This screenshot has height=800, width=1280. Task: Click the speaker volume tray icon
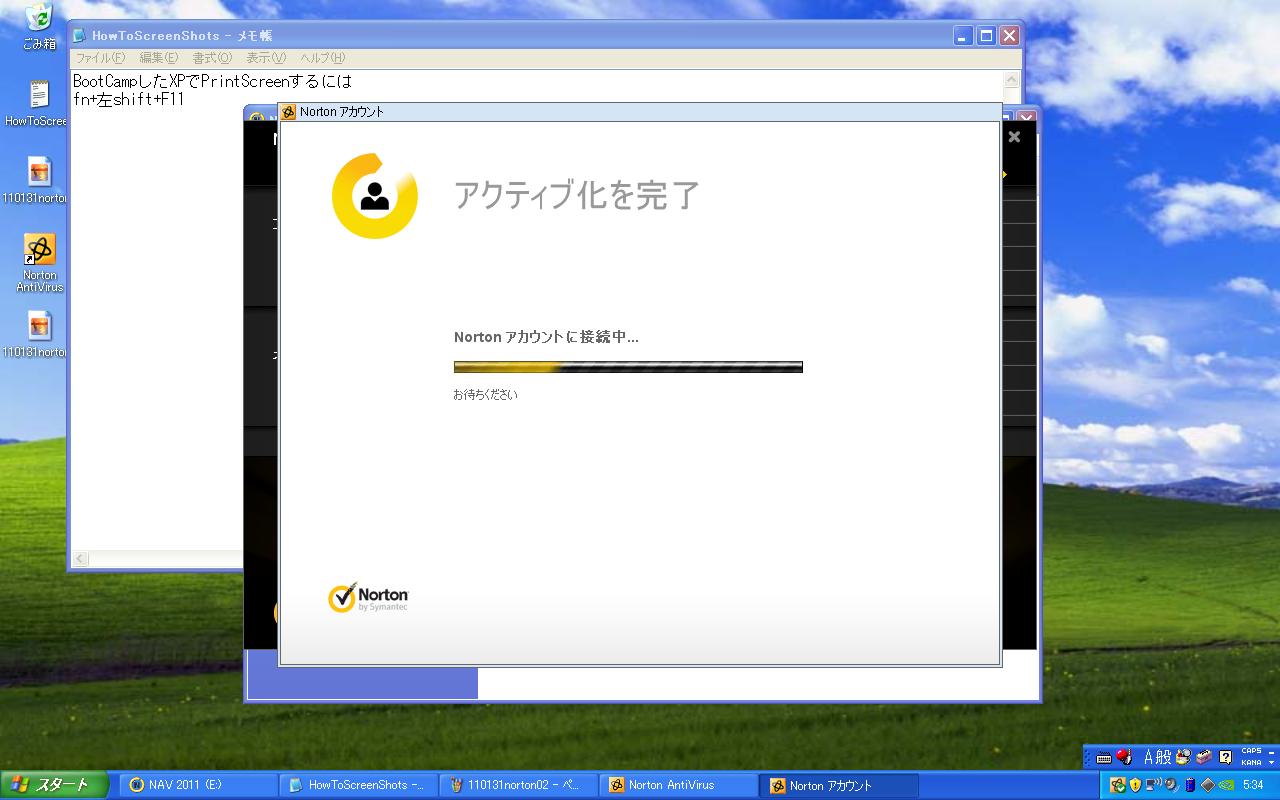coord(1171,785)
